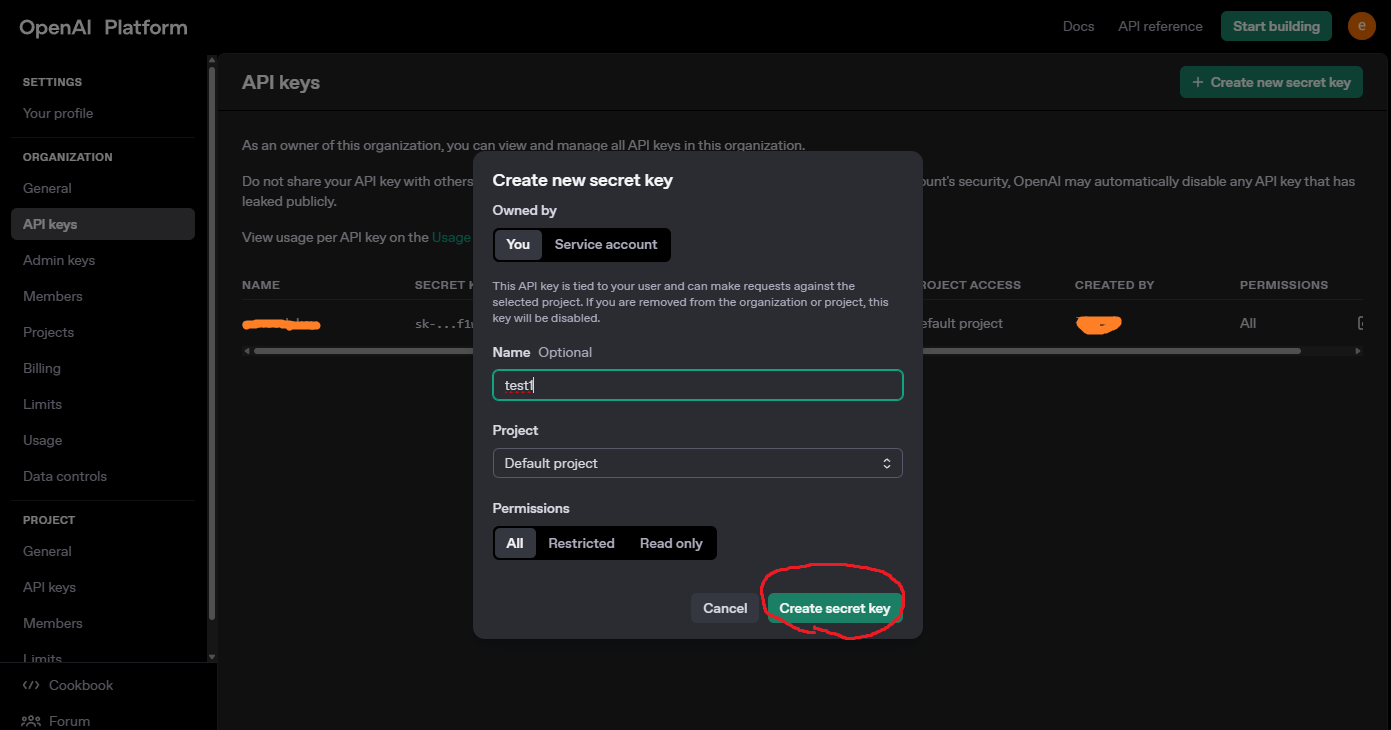The width and height of the screenshot is (1391, 730).
Task: Open the Docs link in header
Action: [x=1078, y=27]
